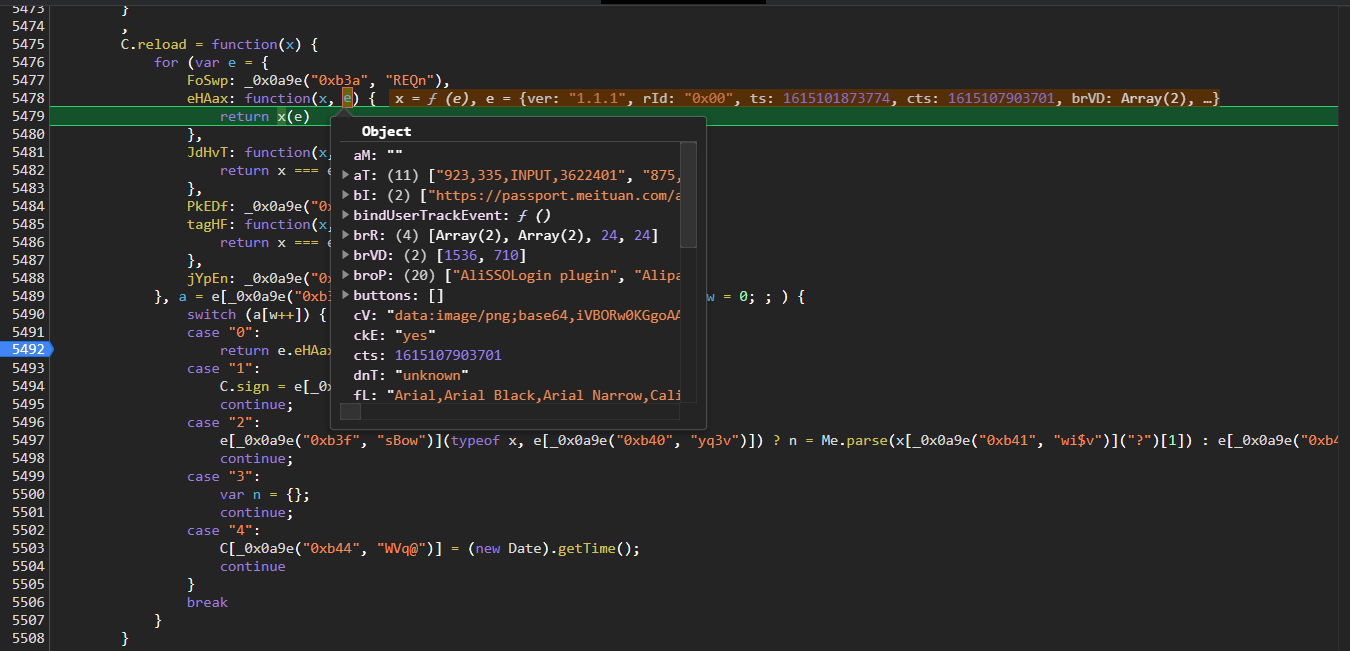Set a breakpoint on line 5478

[27, 98]
